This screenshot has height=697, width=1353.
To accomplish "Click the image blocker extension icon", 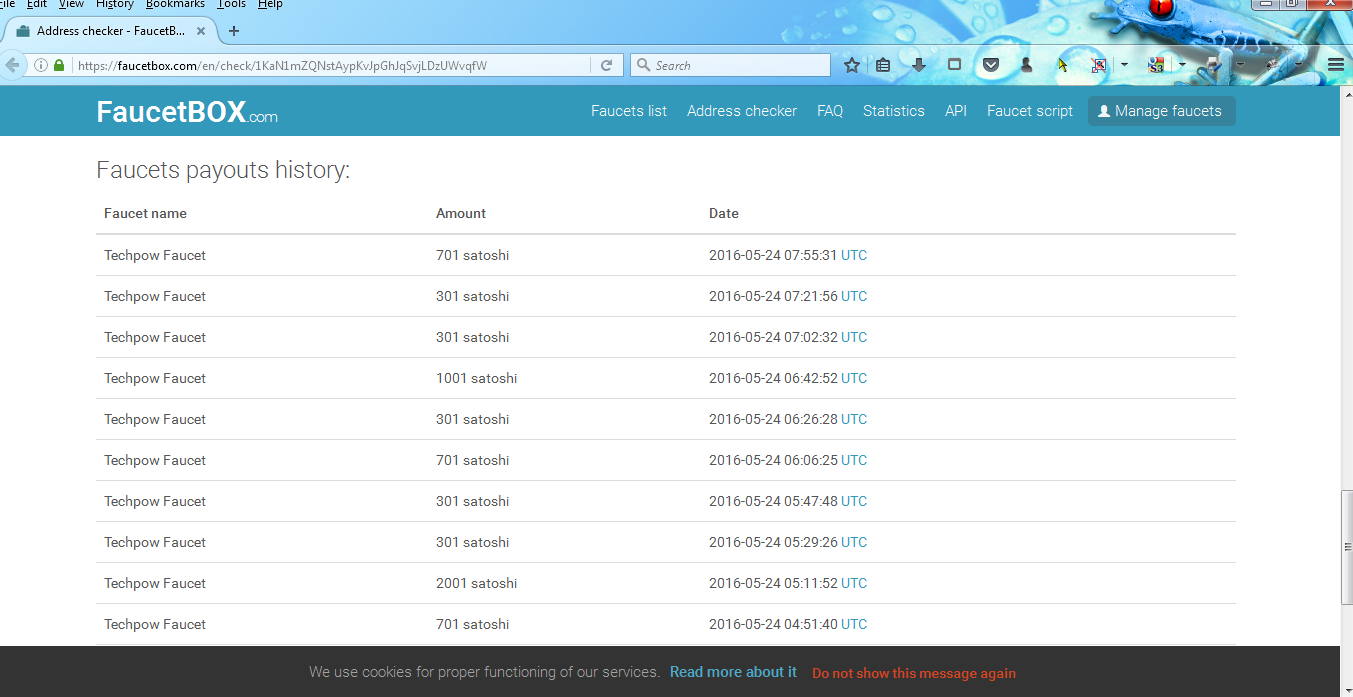I will click(1098, 65).
